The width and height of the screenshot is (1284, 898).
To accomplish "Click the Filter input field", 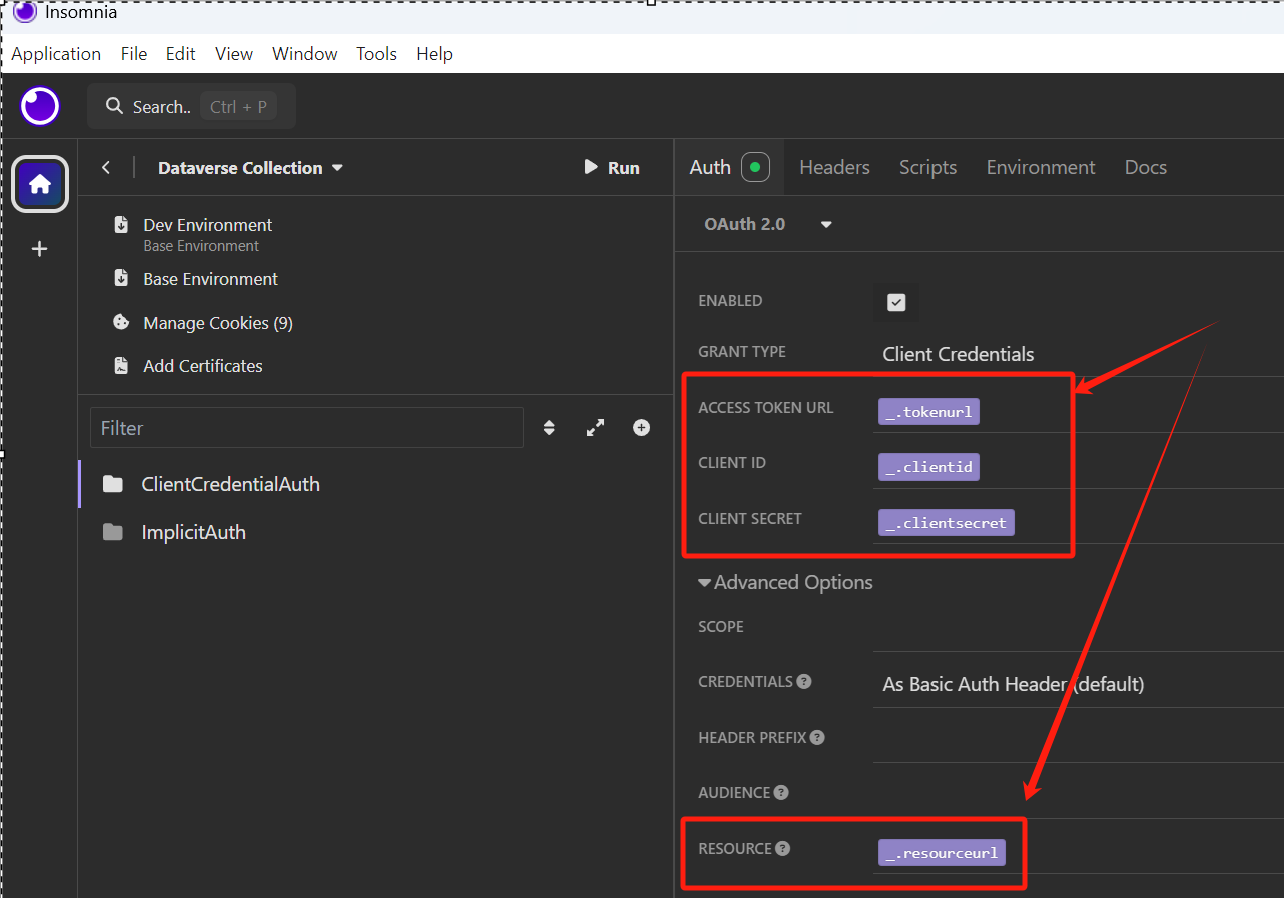I will 307,428.
